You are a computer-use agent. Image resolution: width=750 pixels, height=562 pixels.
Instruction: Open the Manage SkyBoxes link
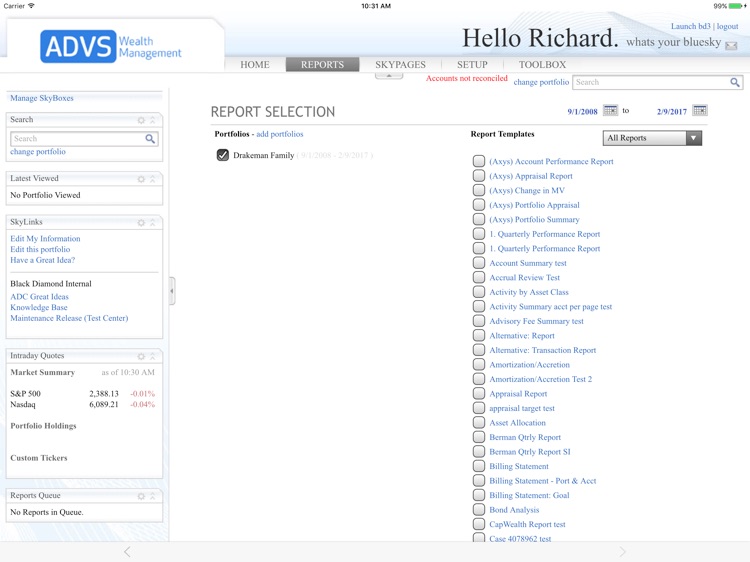[x=42, y=98]
